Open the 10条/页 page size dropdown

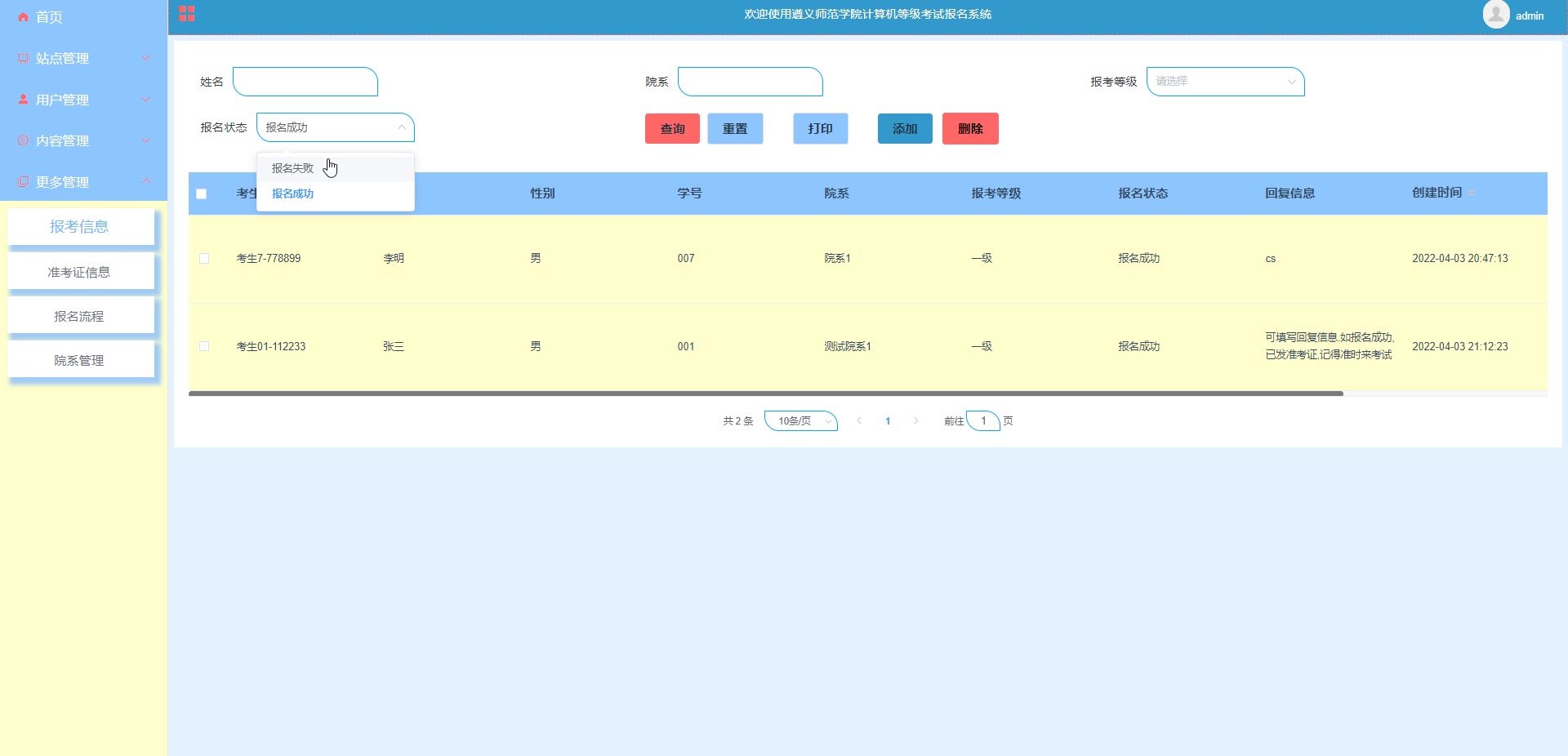[x=801, y=420]
